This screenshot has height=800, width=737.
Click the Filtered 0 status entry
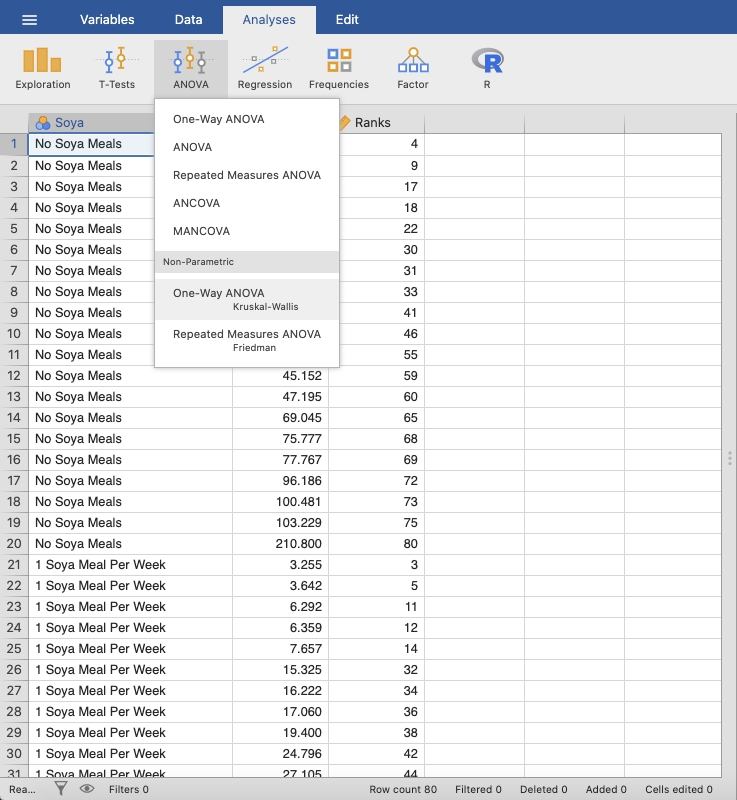[478, 789]
